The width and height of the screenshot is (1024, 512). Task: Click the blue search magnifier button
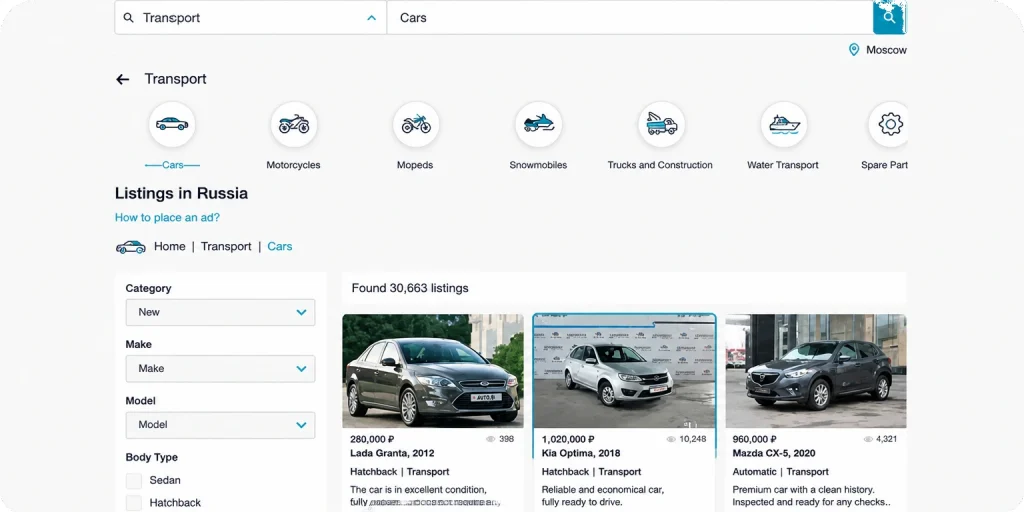point(889,18)
